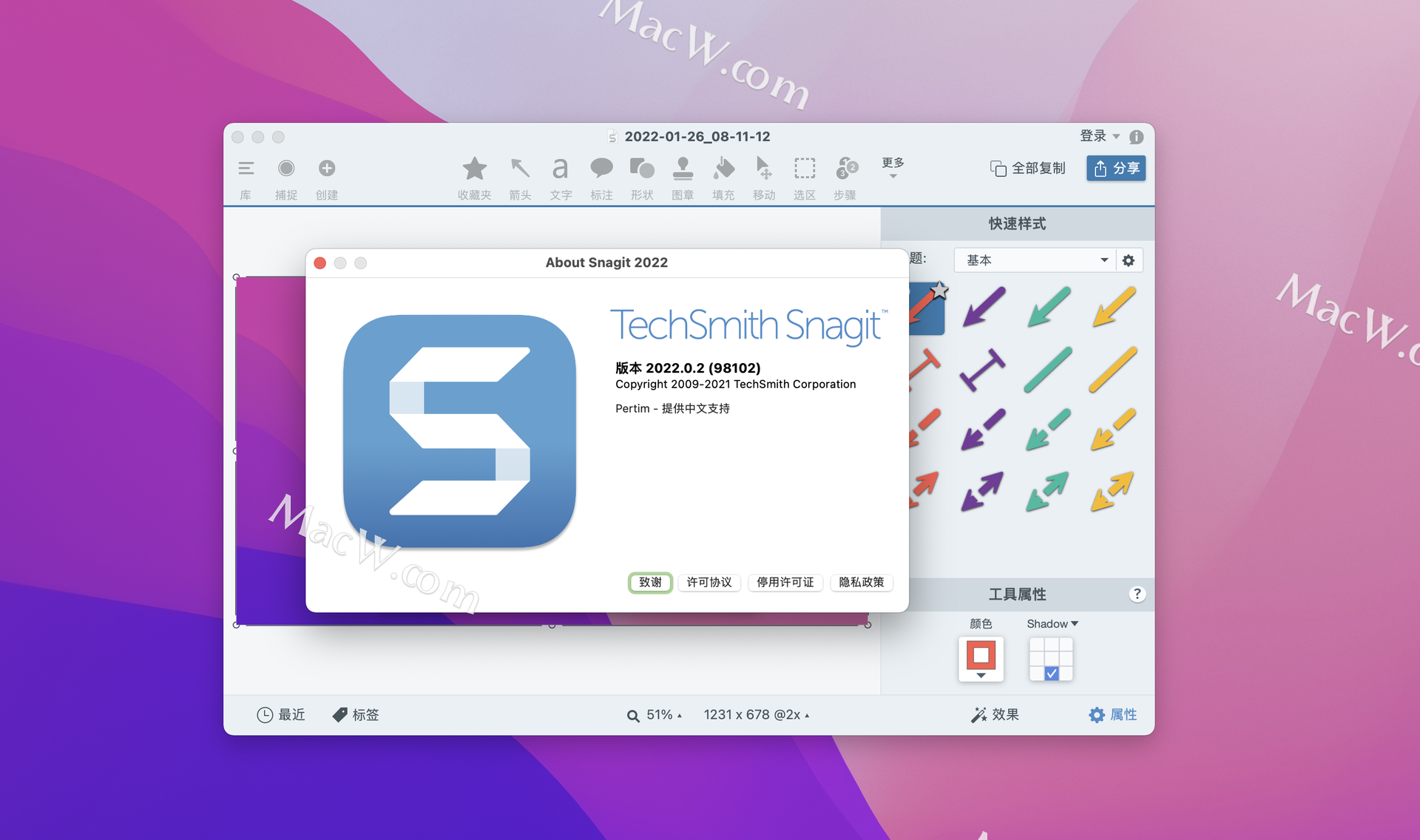Click the 工具属性 tool properties header
This screenshot has height=840, width=1420.
point(1018,595)
